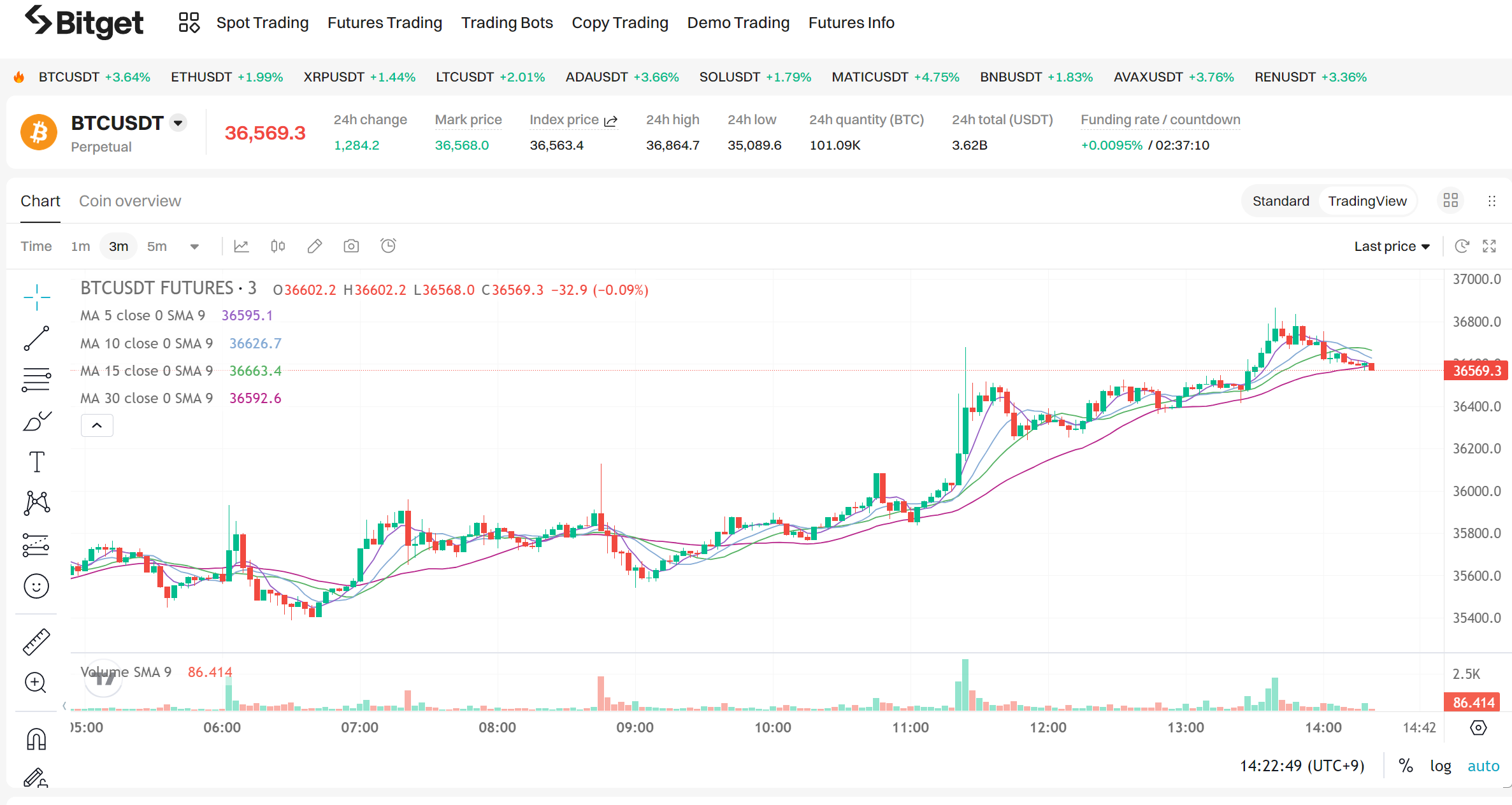
Task: Open the indicators chart icon
Action: [241, 246]
